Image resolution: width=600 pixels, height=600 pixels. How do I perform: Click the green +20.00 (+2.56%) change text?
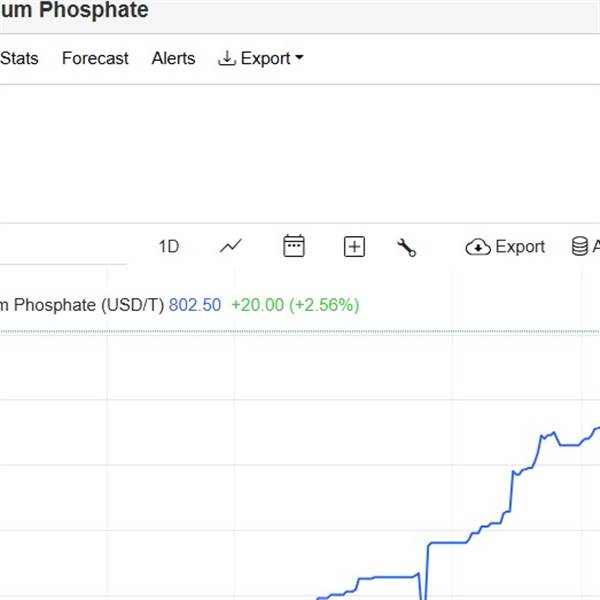tap(295, 305)
